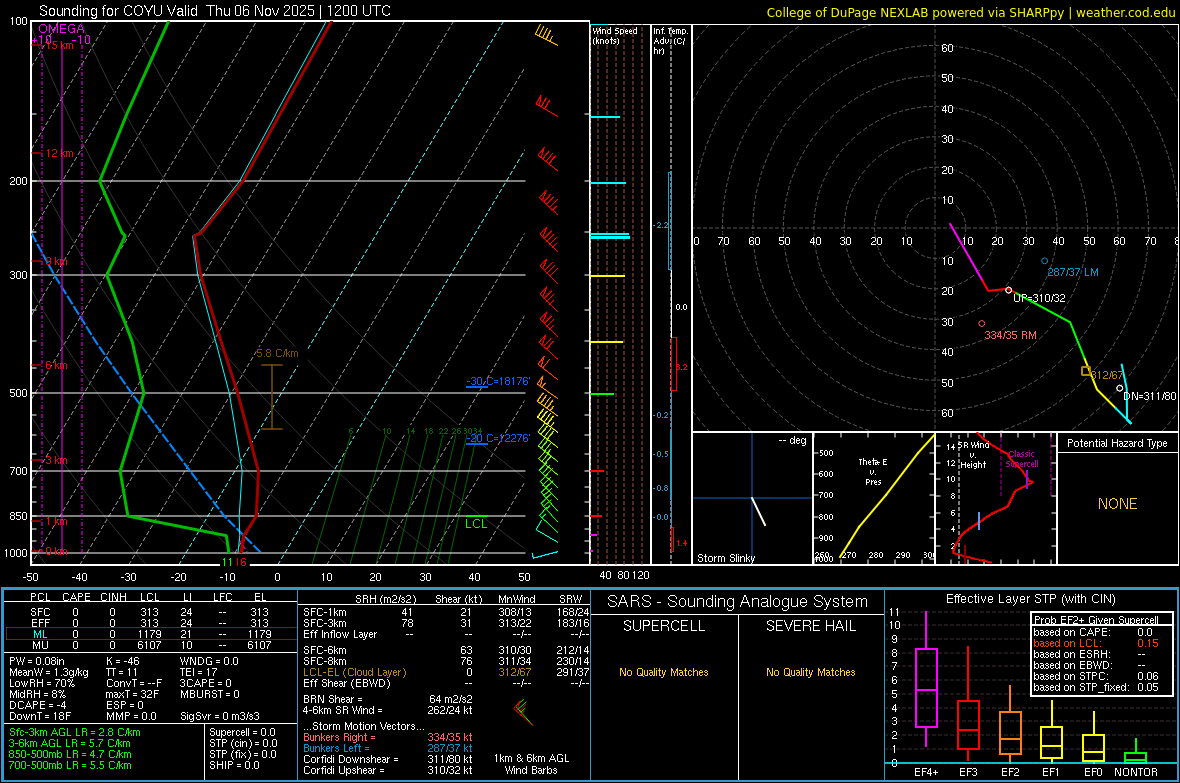Click the 700-500mb LR value

click(x=70, y=765)
